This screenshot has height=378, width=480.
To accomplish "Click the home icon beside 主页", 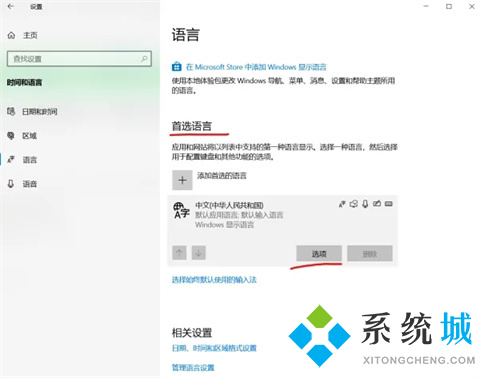I will coord(11,35).
